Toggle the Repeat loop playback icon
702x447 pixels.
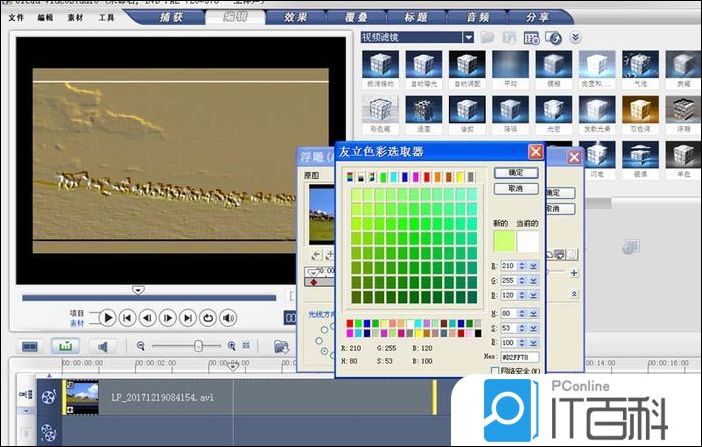pos(208,318)
